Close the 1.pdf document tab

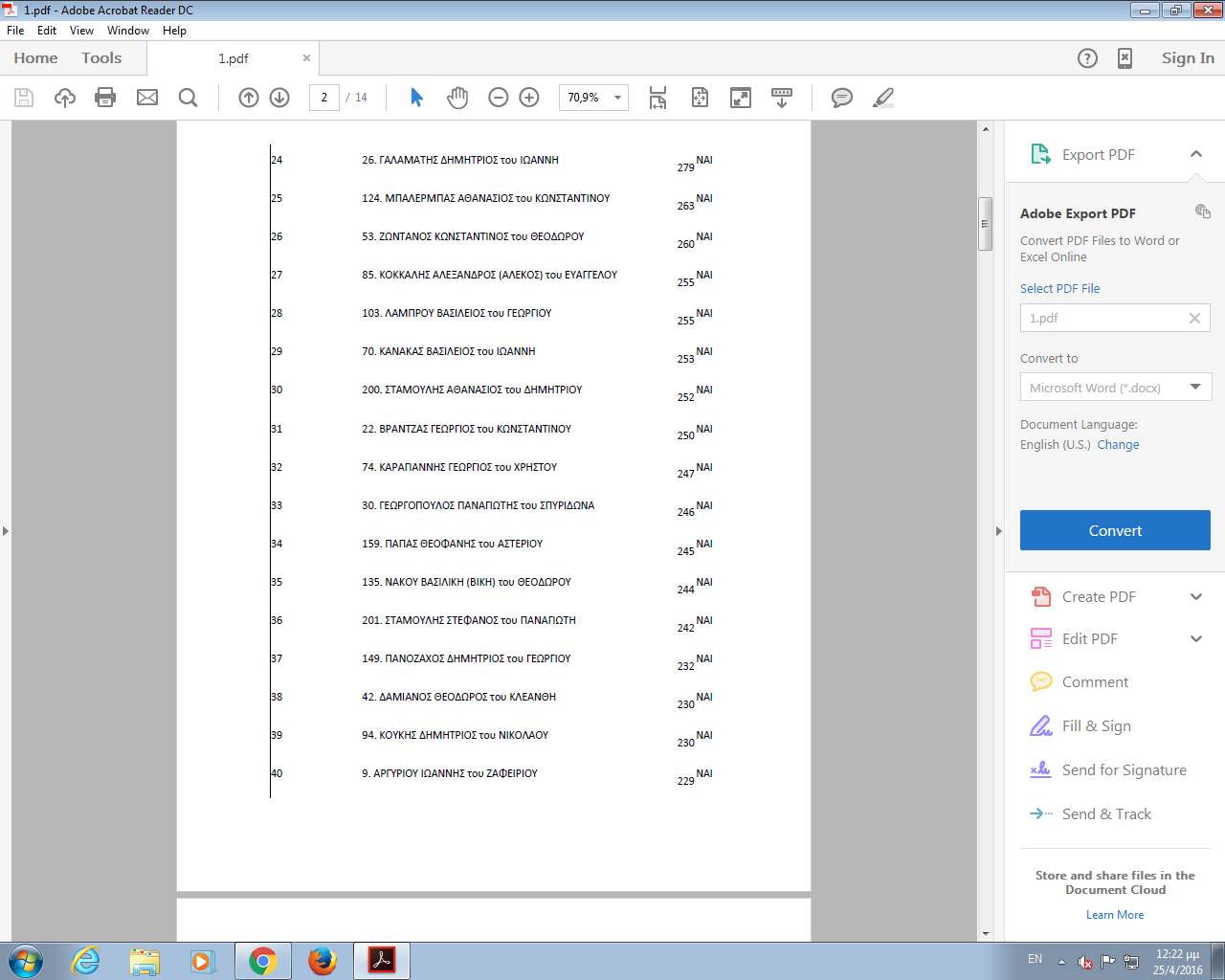(306, 58)
